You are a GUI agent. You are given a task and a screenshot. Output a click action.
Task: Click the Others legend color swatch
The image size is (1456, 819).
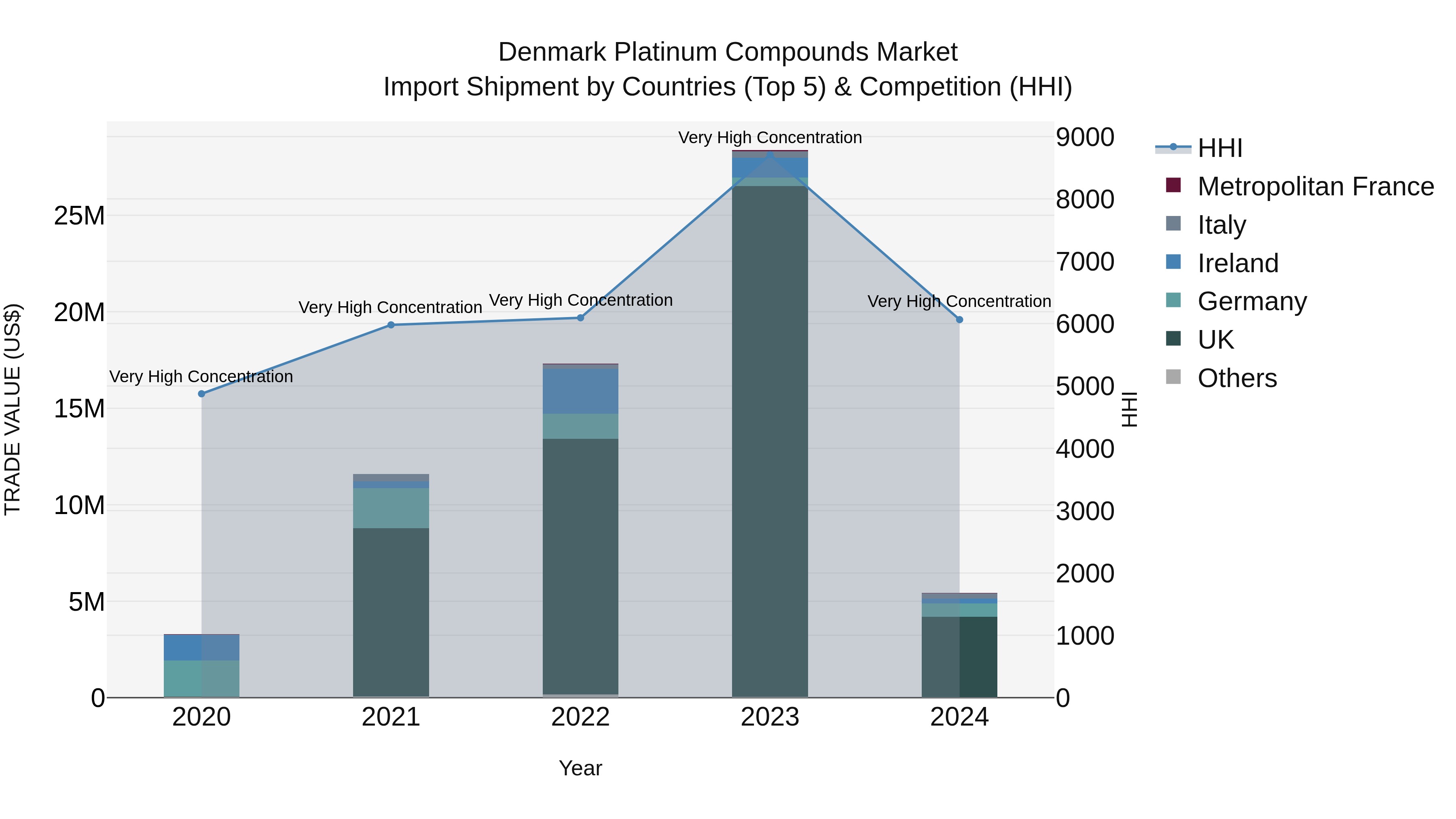(1173, 377)
